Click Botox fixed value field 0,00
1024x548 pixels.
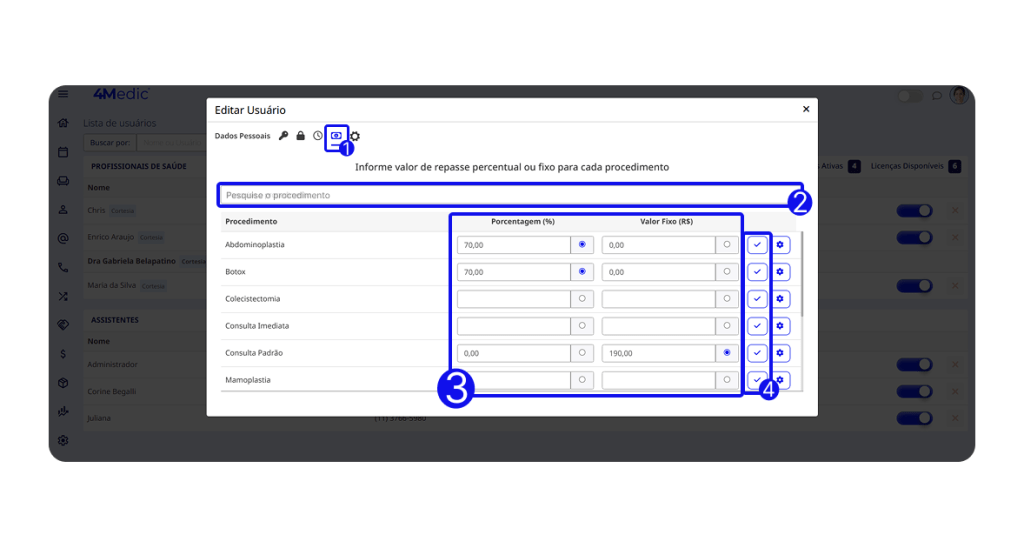(x=658, y=272)
